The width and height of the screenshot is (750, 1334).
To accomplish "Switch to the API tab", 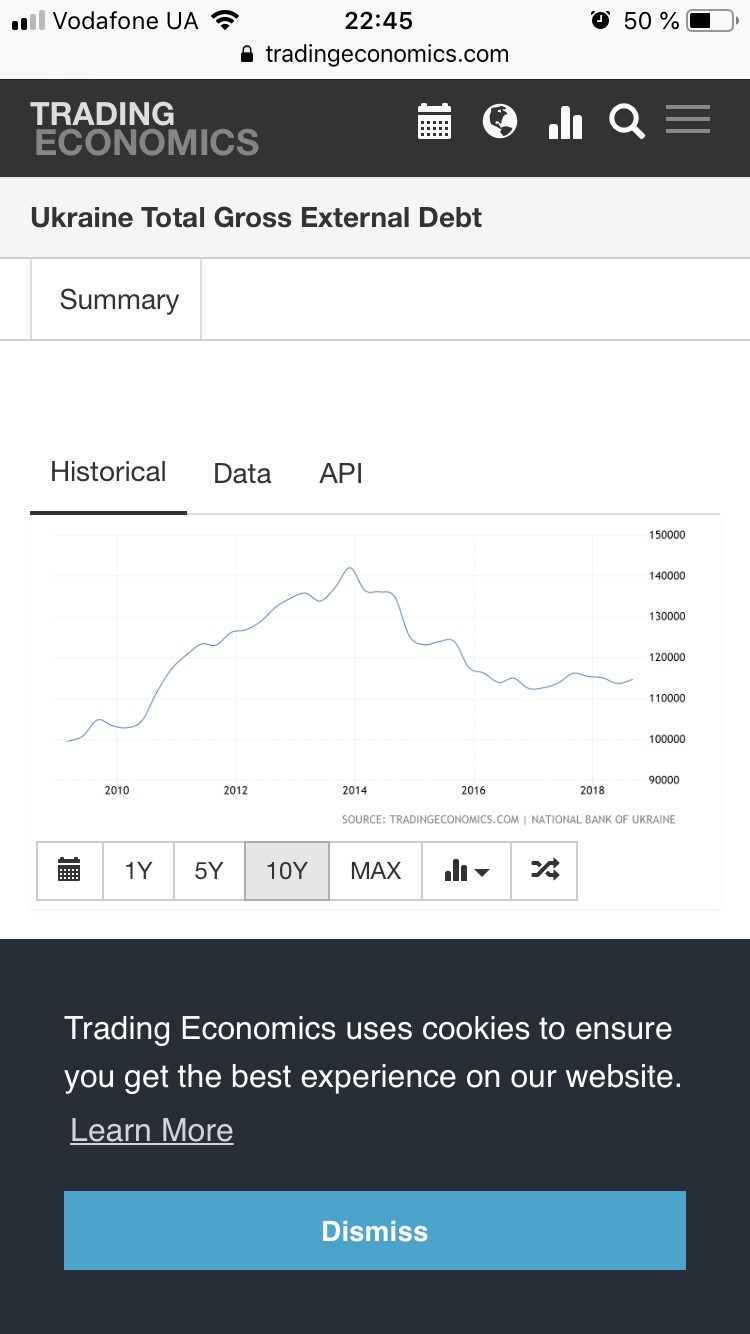I will [x=341, y=474].
